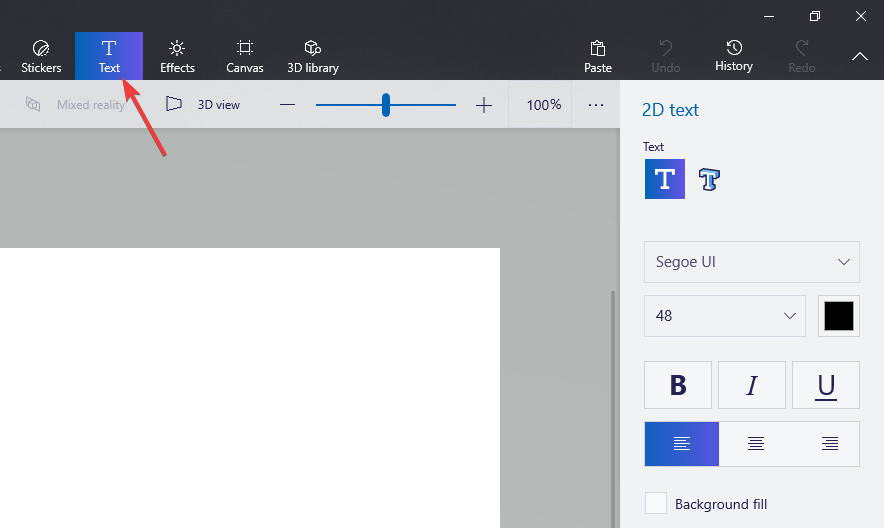Click the Mixed reality button
Screen dimensions: 884x528
coord(75,105)
